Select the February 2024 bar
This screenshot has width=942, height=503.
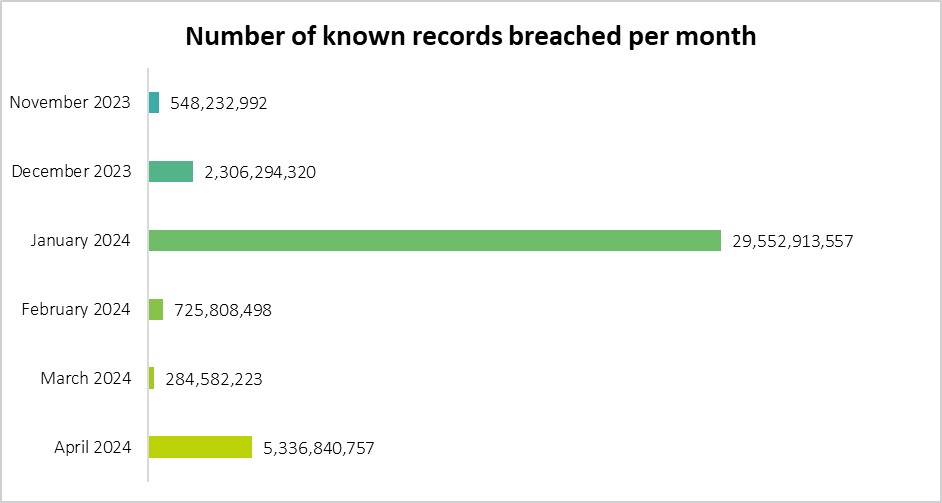[x=156, y=309]
